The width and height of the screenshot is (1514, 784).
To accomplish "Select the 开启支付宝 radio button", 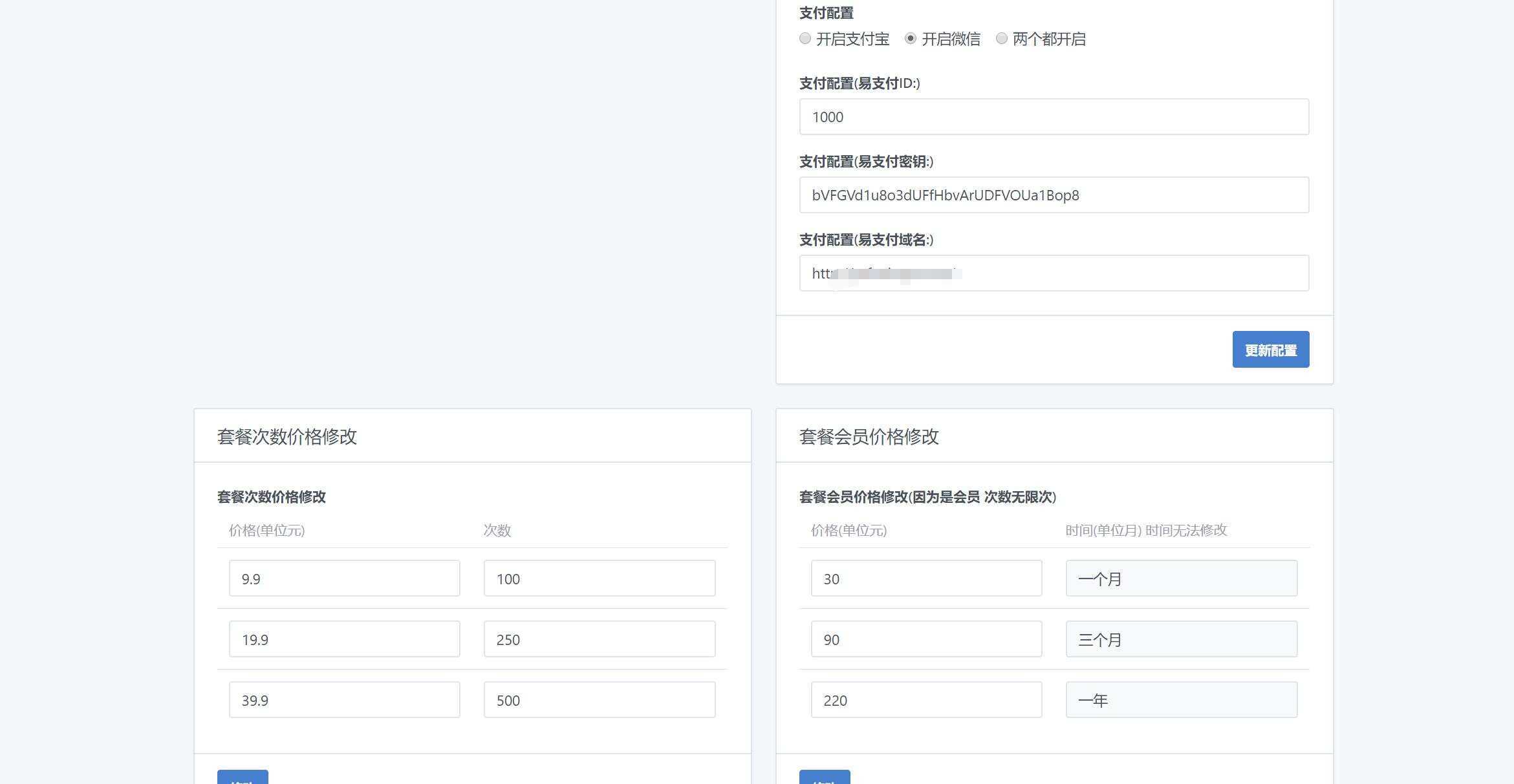I will [x=805, y=39].
